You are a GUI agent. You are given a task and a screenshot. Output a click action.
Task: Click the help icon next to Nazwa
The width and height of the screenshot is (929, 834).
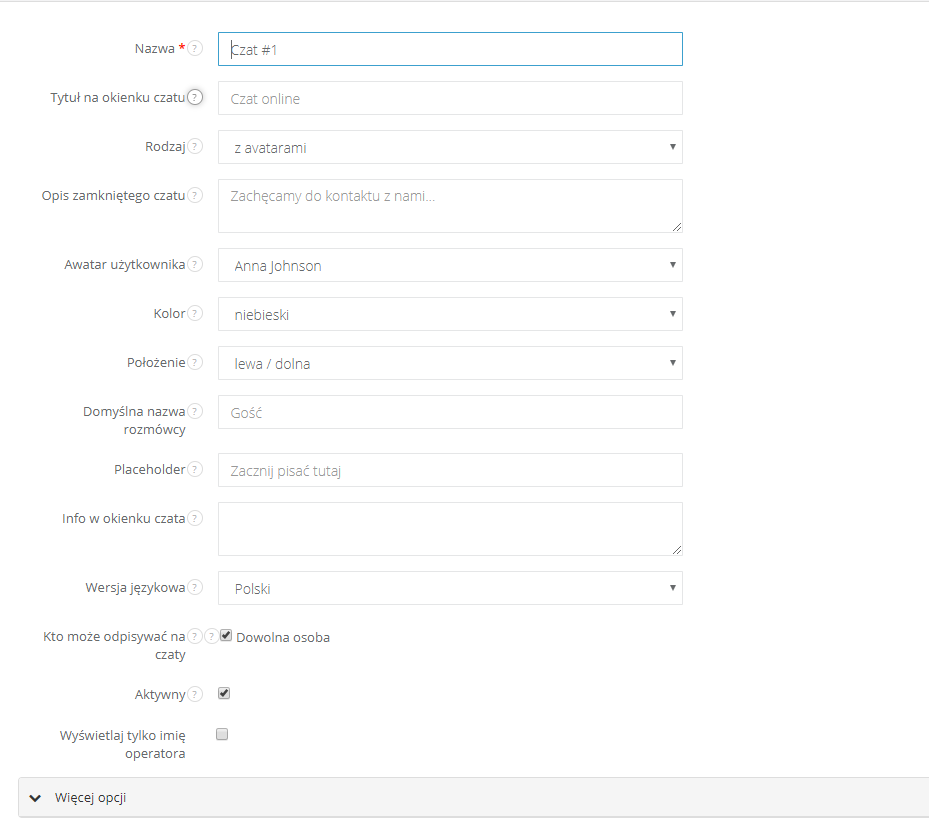coord(195,48)
